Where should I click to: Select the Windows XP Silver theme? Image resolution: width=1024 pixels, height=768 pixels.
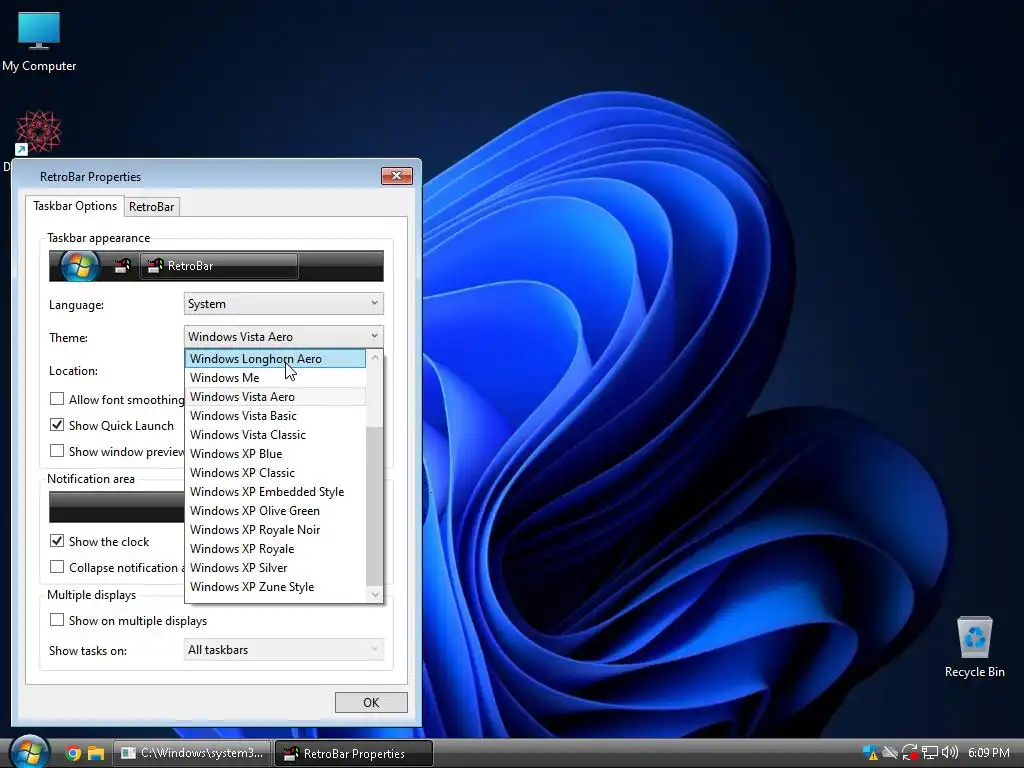pos(276,568)
